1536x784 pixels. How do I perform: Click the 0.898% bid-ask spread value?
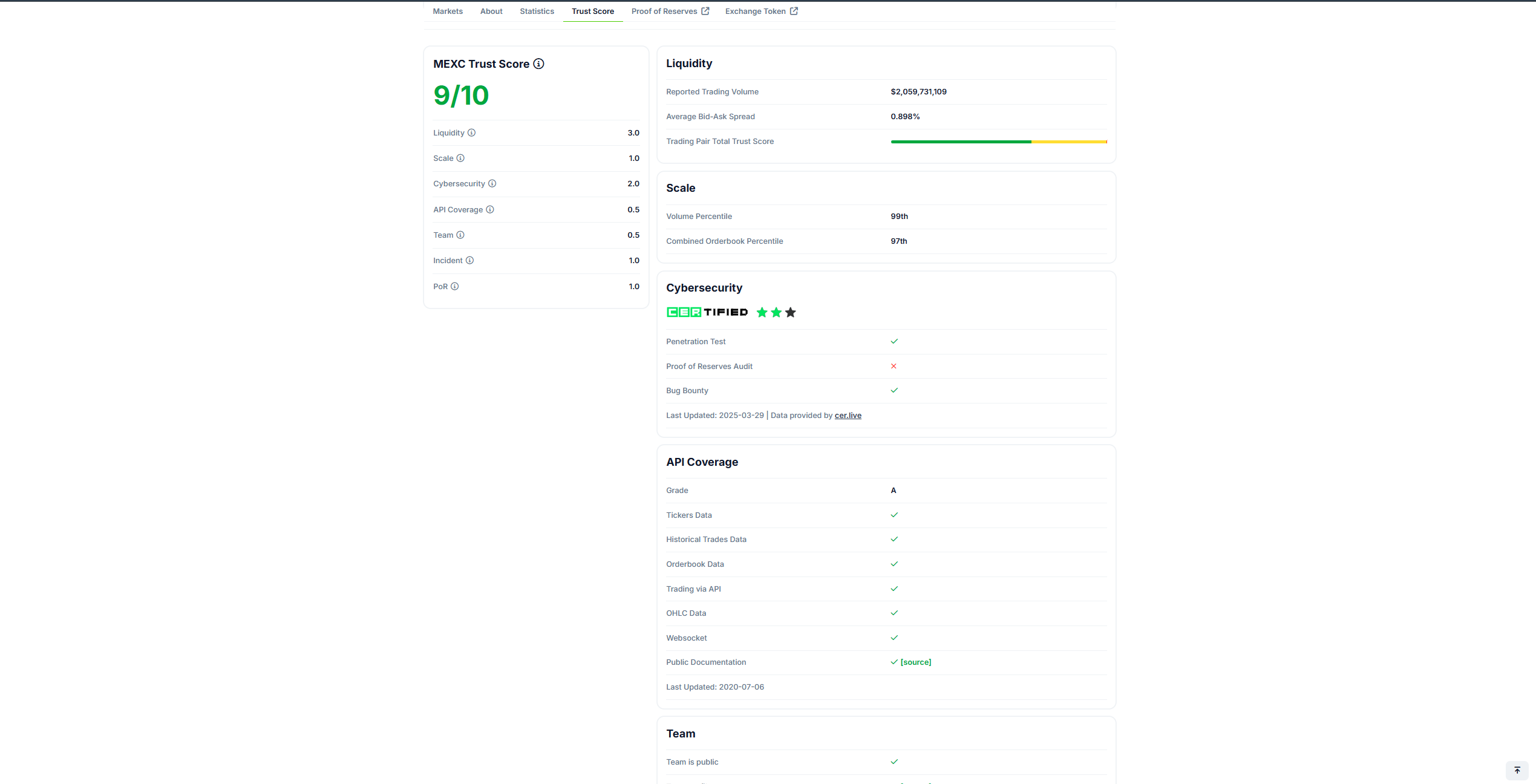coord(905,116)
